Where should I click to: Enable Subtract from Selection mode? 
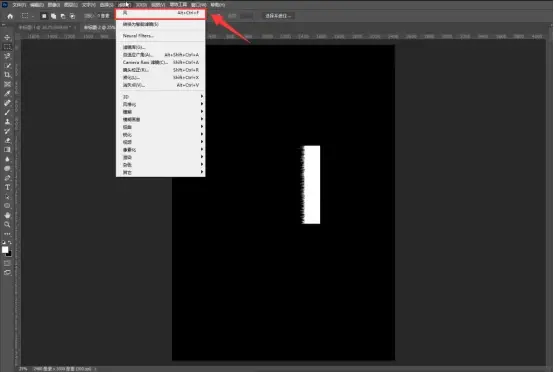point(63,16)
